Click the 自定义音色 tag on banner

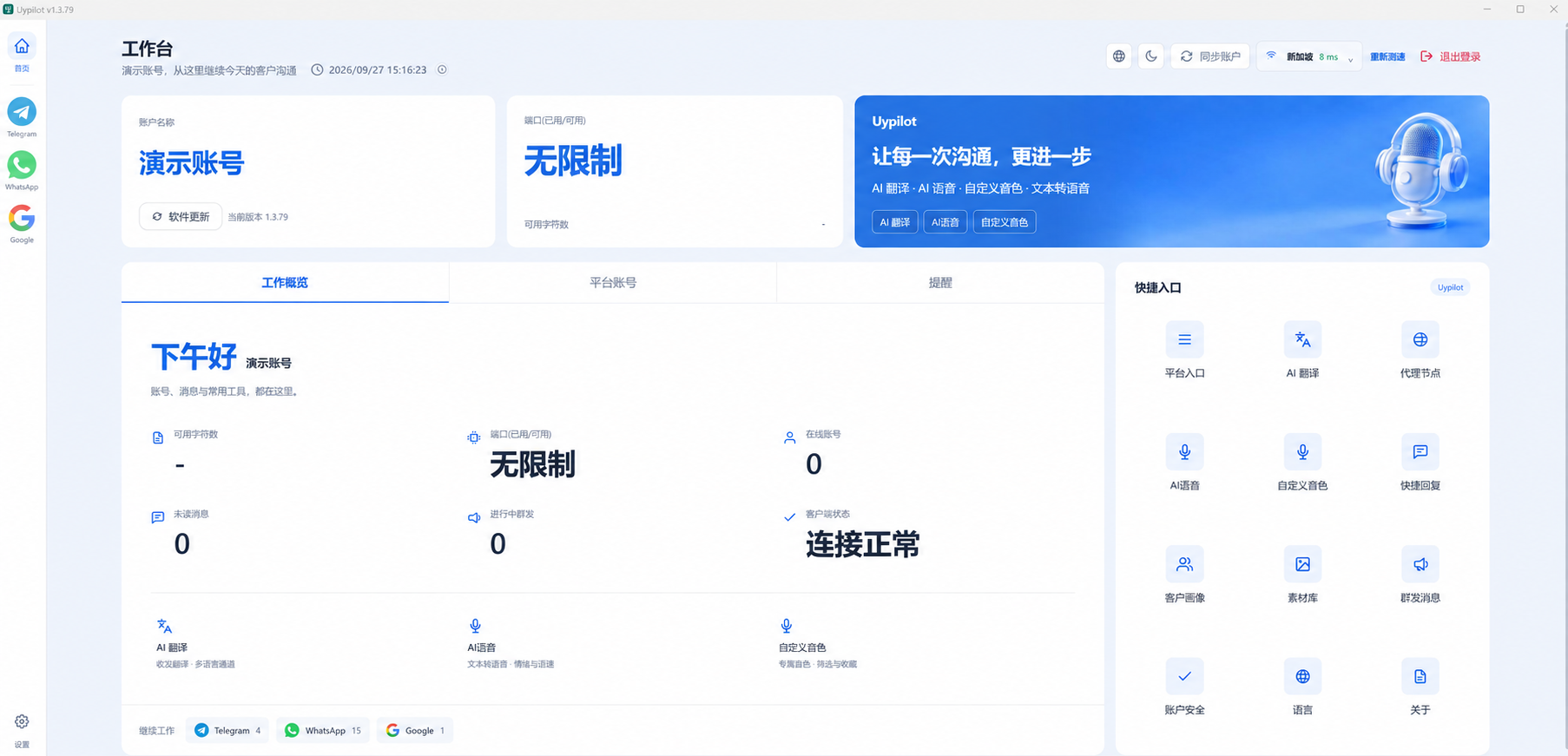(x=1005, y=222)
